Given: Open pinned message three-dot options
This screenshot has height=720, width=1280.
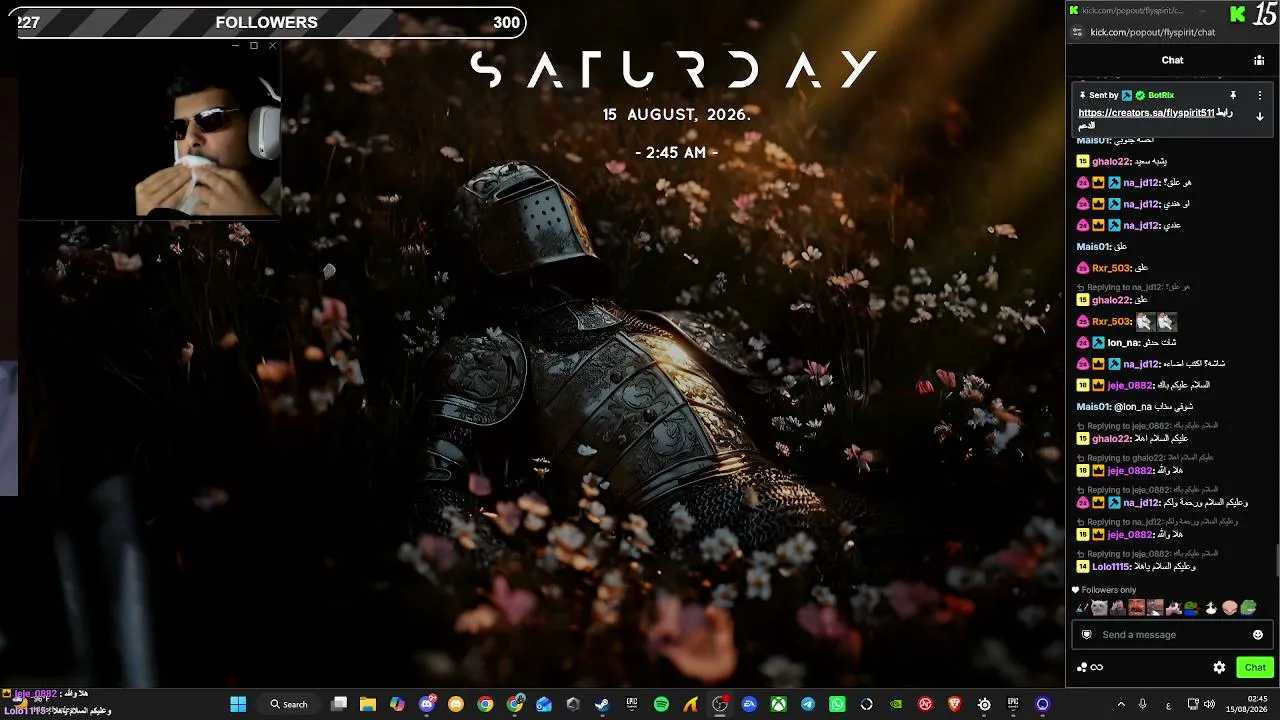Looking at the screenshot, I should click(1259, 95).
